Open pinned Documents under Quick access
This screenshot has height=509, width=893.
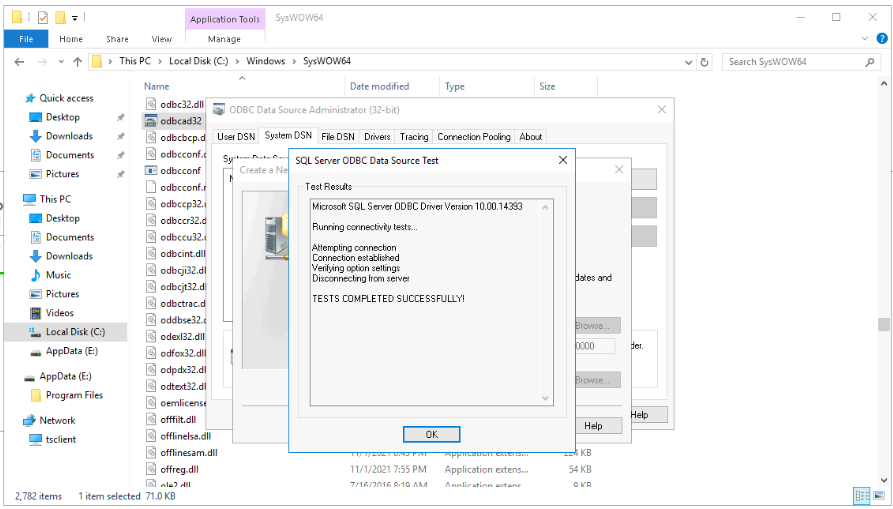click(x=69, y=154)
